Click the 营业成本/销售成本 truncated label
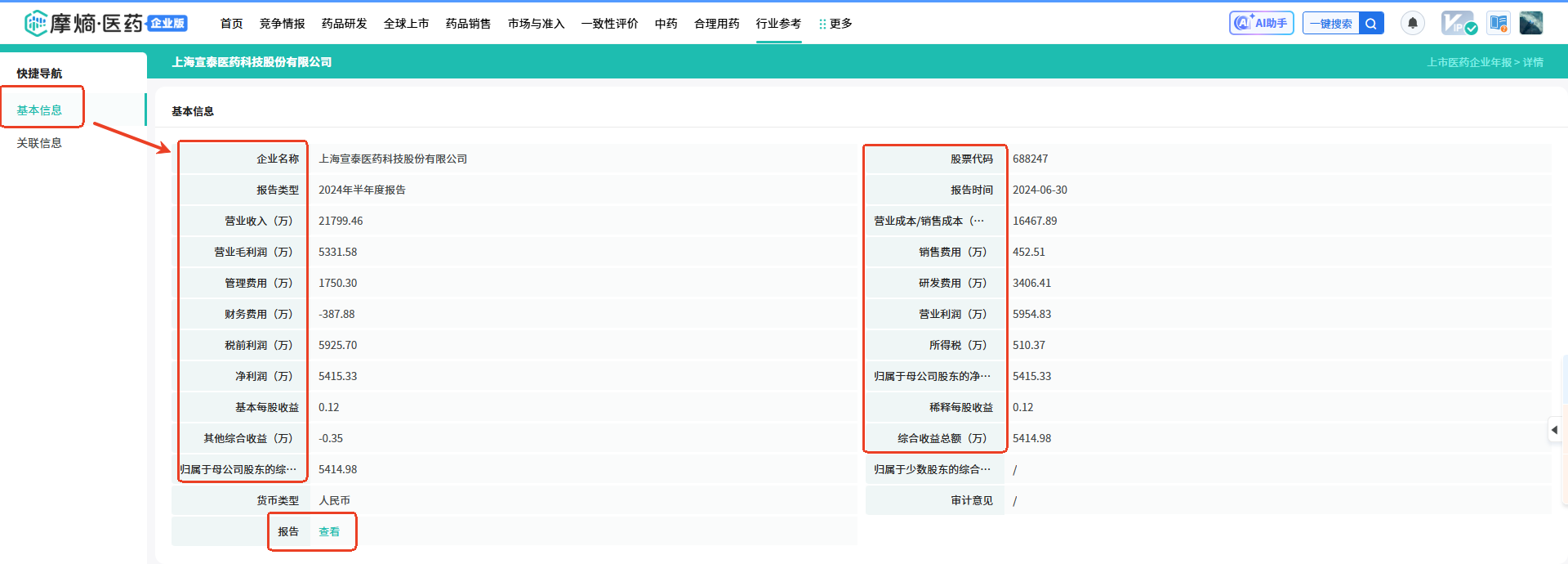The image size is (1568, 564). pyautogui.click(x=929, y=221)
